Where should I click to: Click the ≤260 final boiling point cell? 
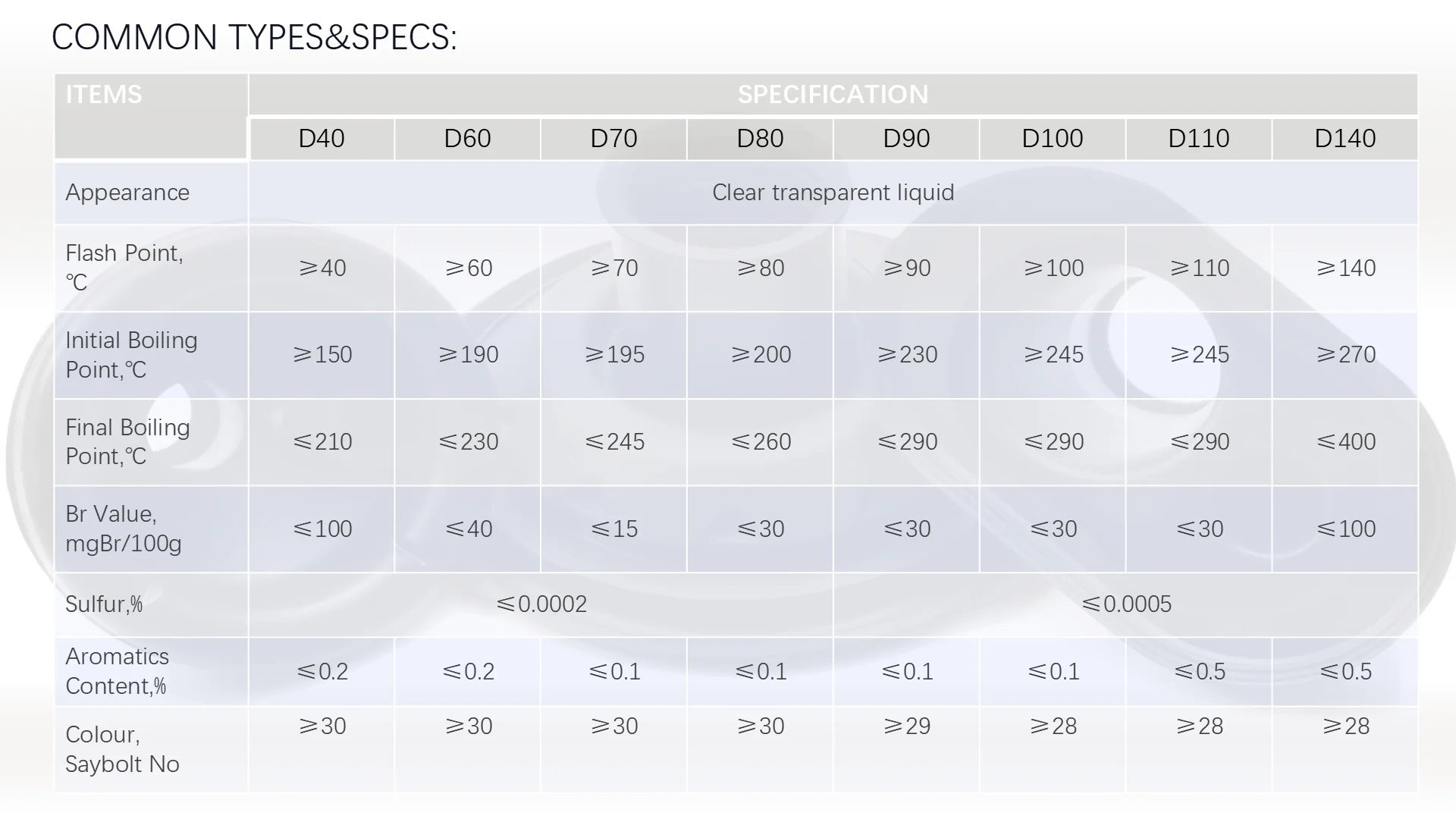click(x=761, y=442)
